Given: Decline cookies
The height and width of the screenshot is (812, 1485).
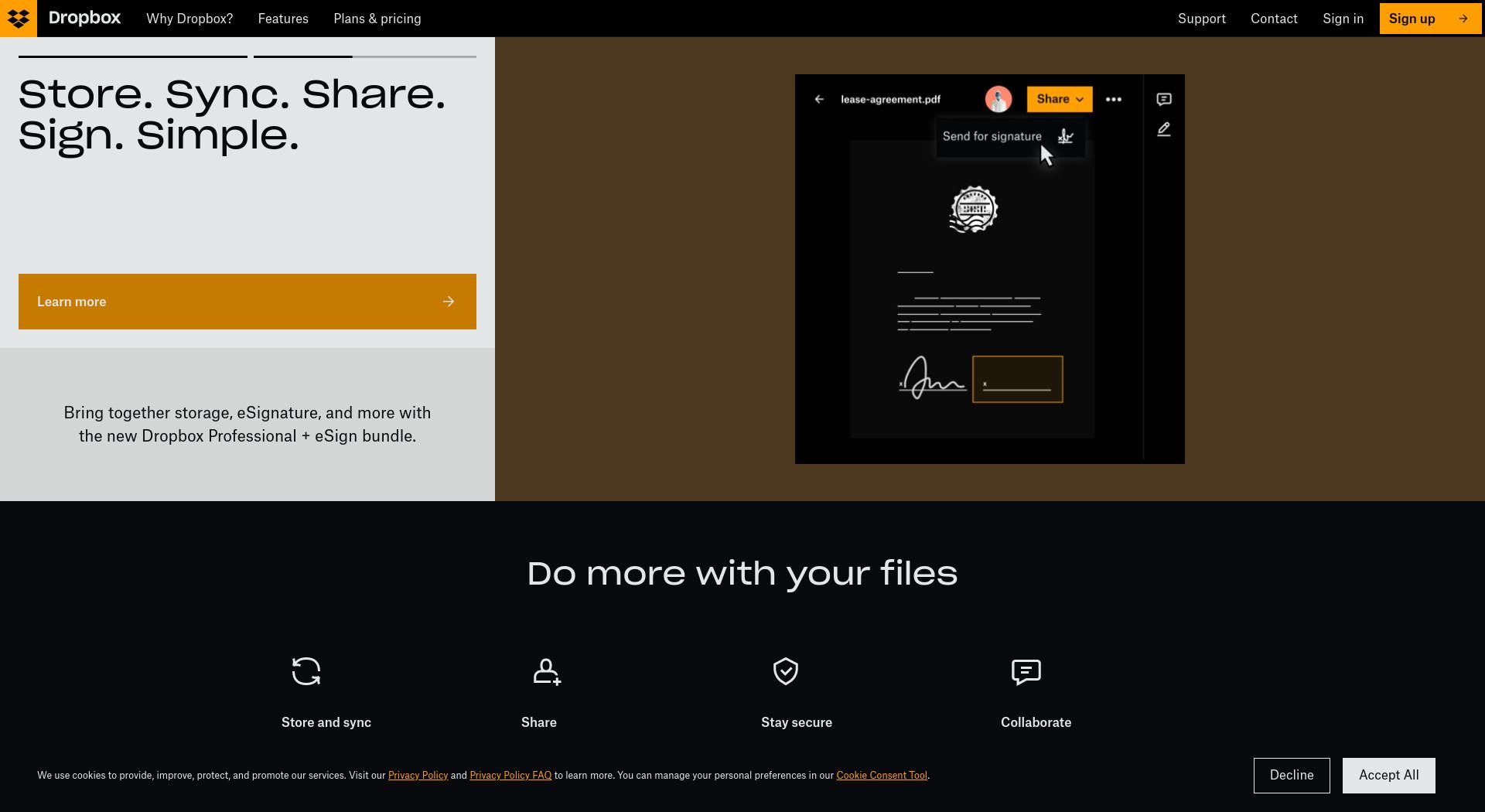Looking at the screenshot, I should point(1292,776).
